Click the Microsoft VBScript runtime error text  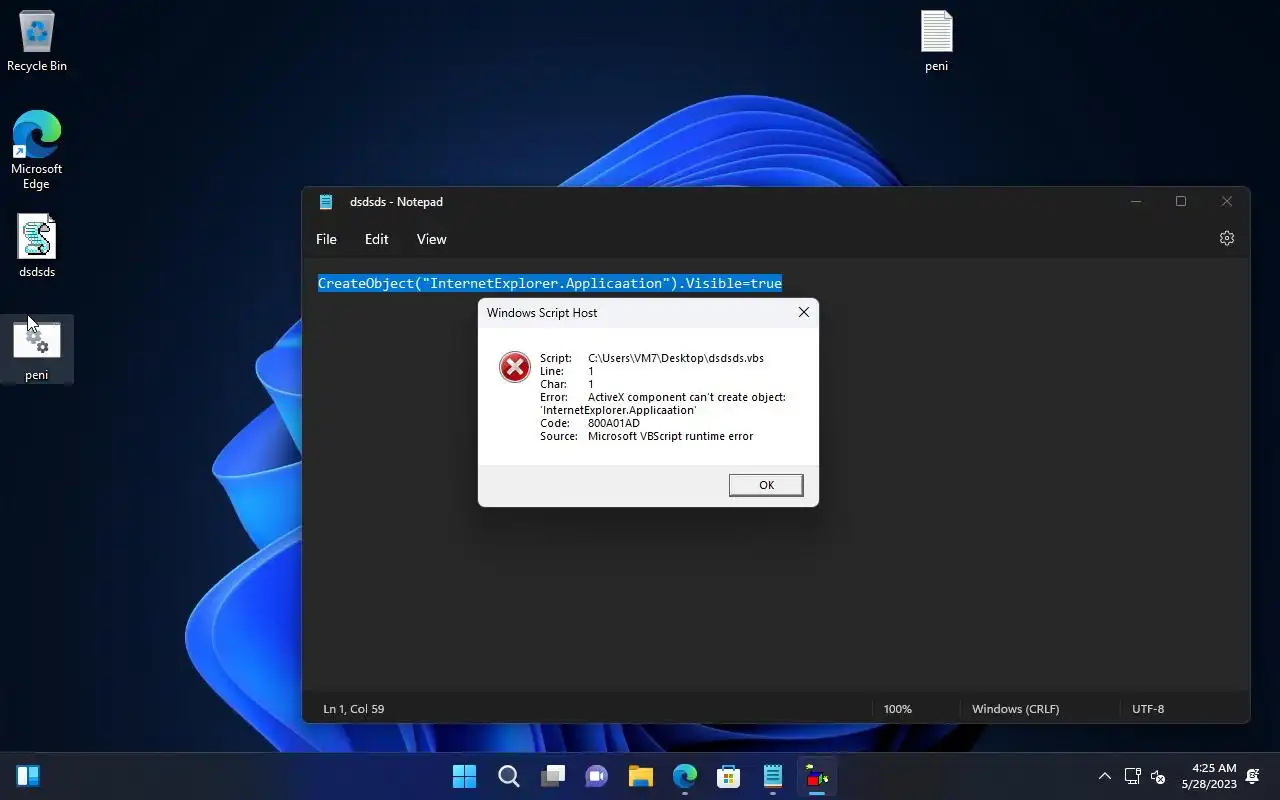(670, 436)
